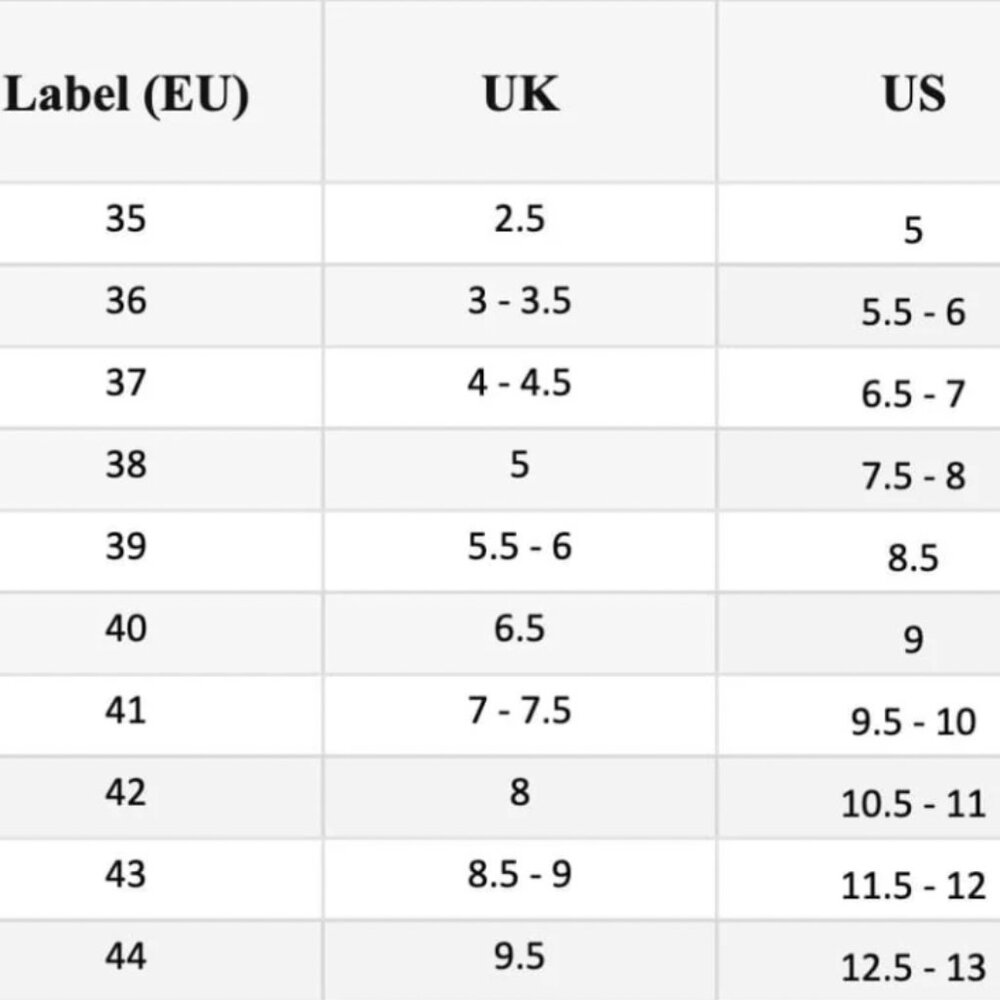Click the US 12.5 - 13 cell
Viewport: 1000px width, 1000px height.
[859, 960]
